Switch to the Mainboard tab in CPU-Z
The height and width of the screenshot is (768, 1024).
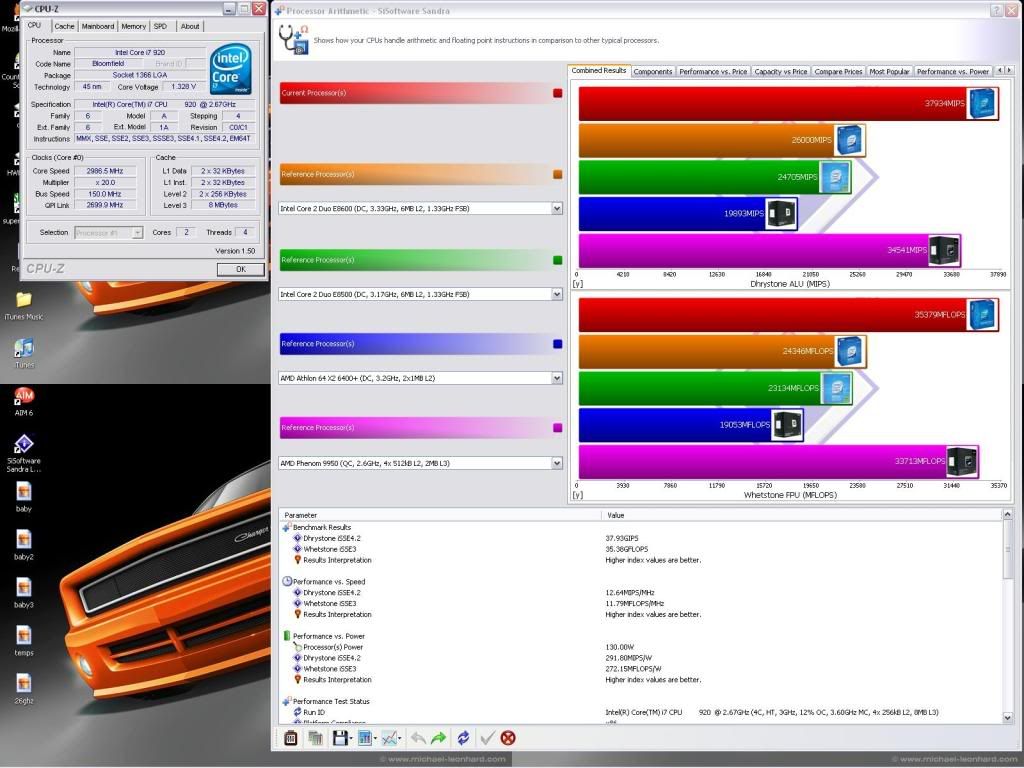98,26
